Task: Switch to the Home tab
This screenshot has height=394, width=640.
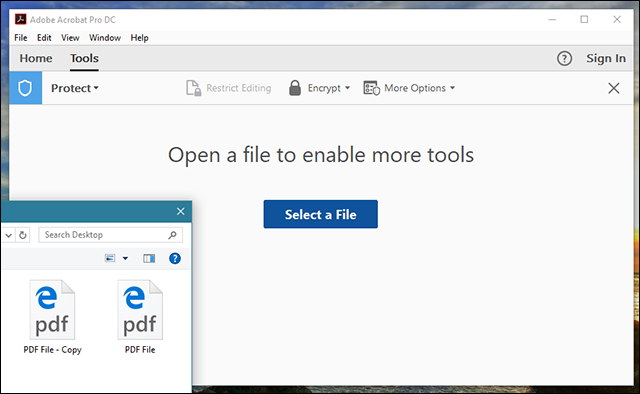Action: (x=36, y=58)
